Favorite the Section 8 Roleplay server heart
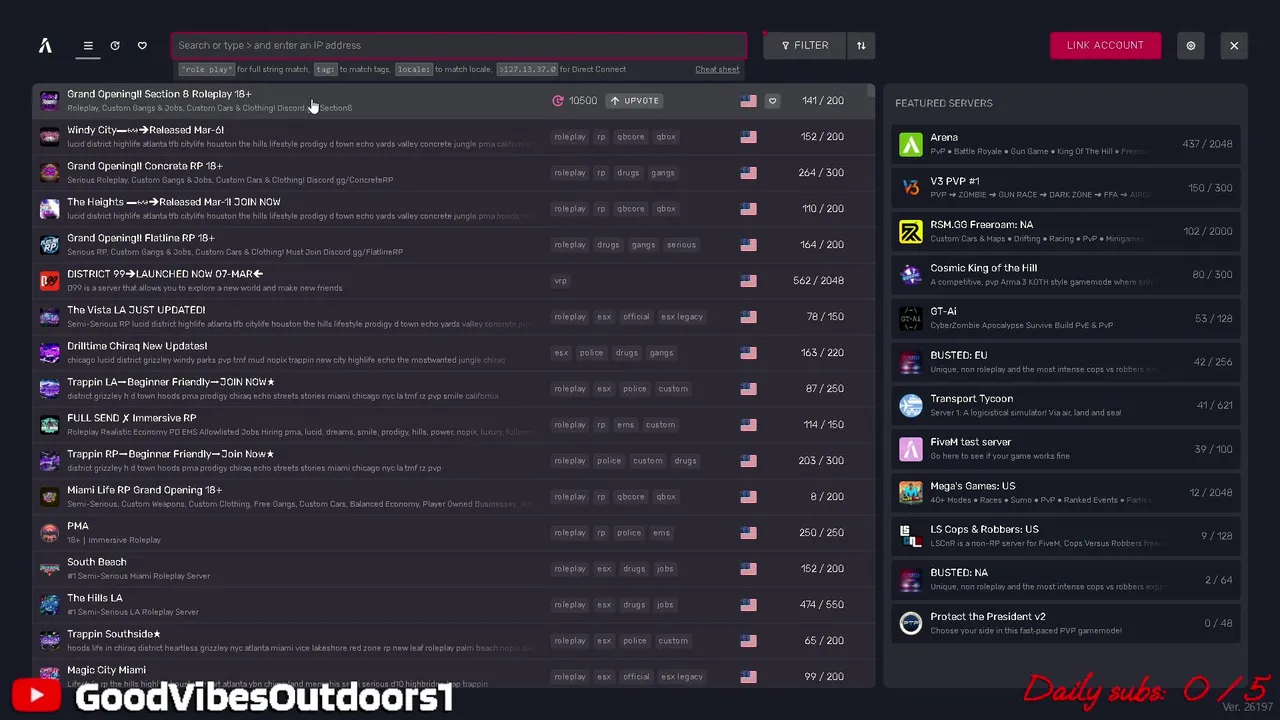Image resolution: width=1280 pixels, height=720 pixels. click(x=772, y=100)
